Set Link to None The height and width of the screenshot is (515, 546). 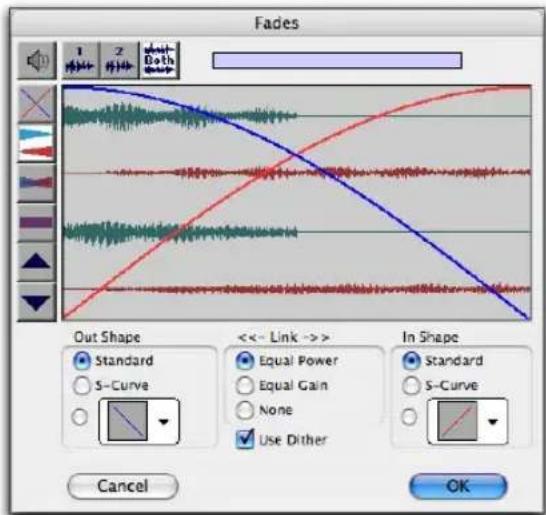click(245, 410)
